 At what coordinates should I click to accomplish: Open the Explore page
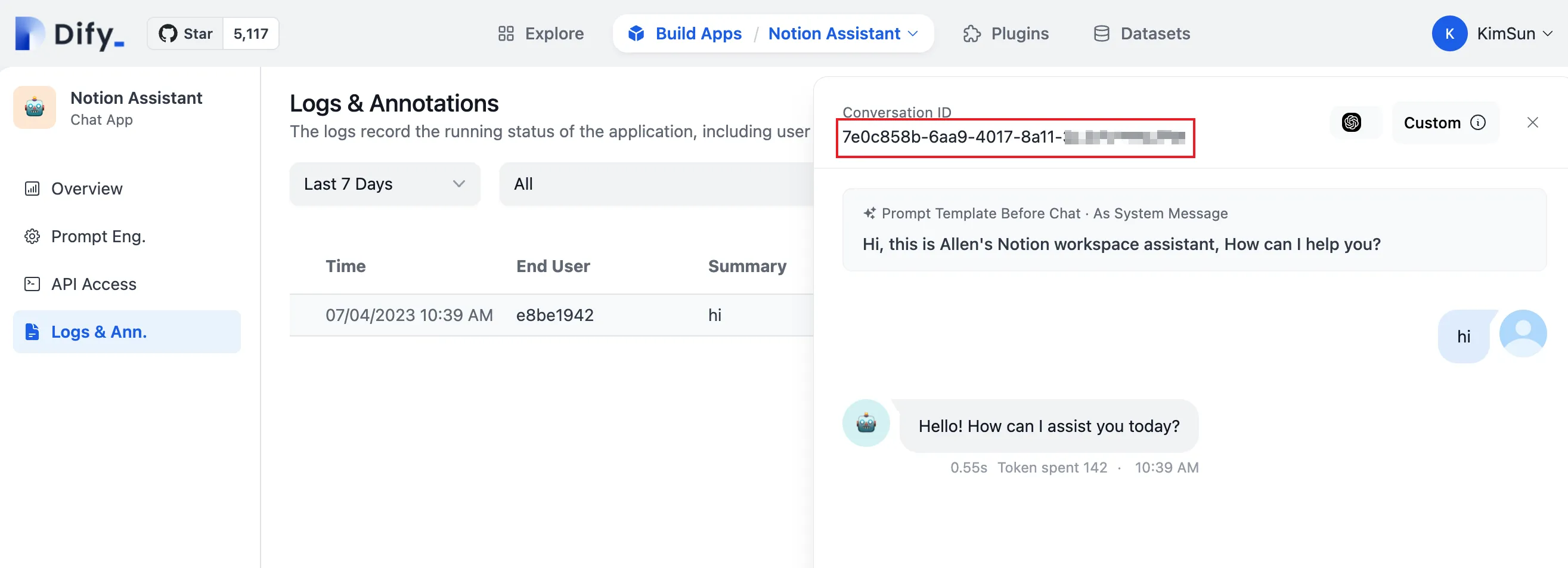pyautogui.click(x=541, y=33)
